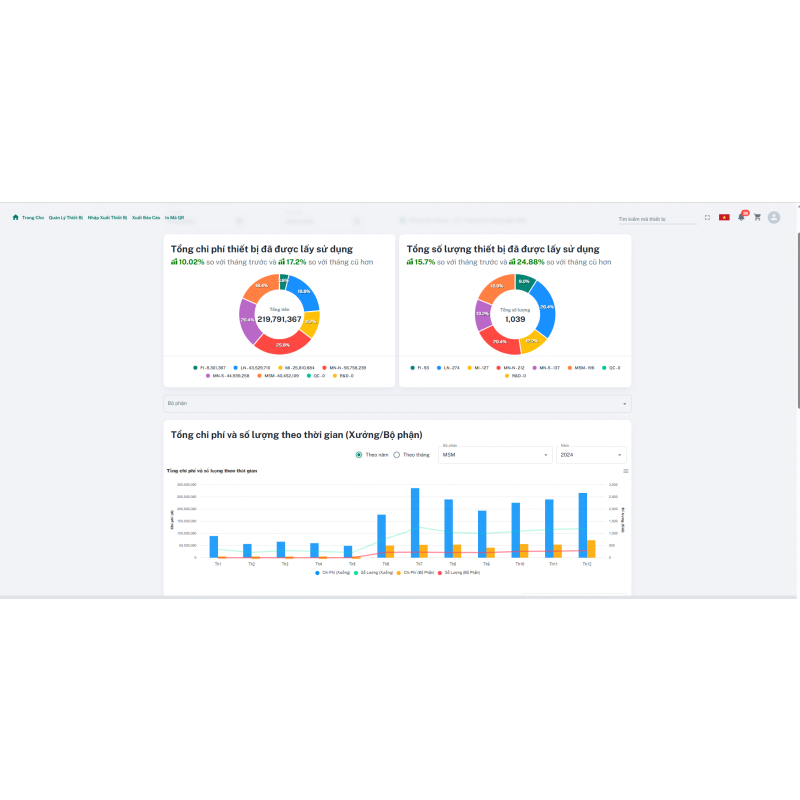Toggle QC legend in cost donut chart
The width and height of the screenshot is (800, 800).
coord(316,376)
